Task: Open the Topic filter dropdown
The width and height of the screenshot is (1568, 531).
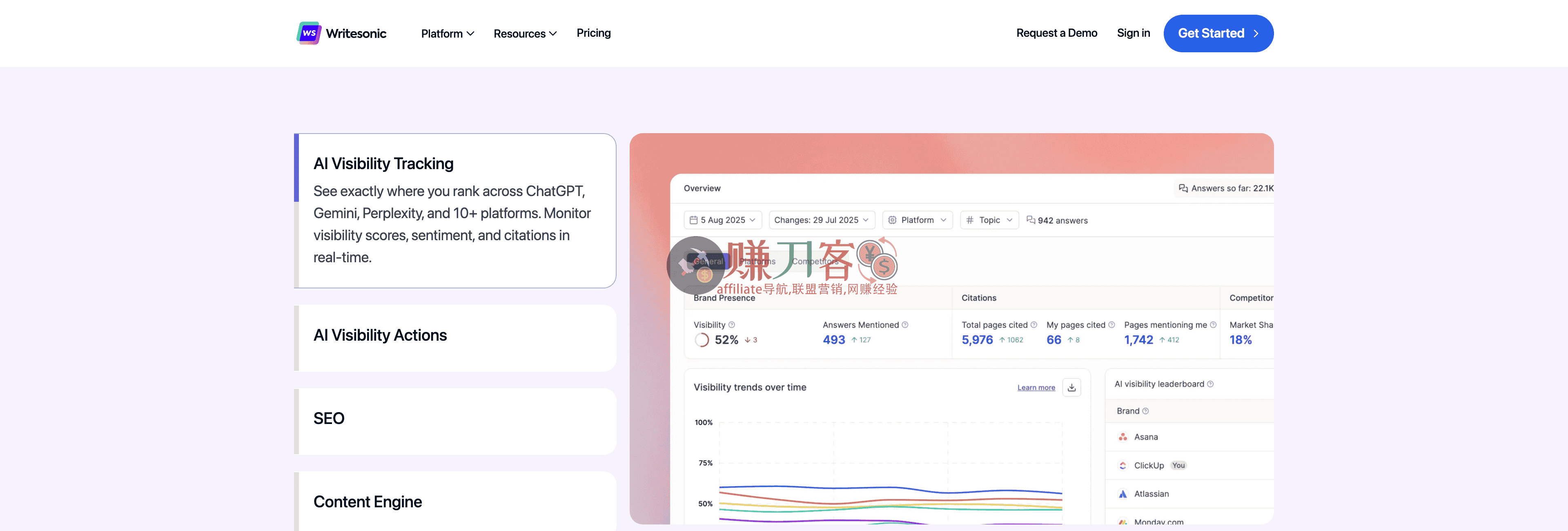Action: [989, 220]
